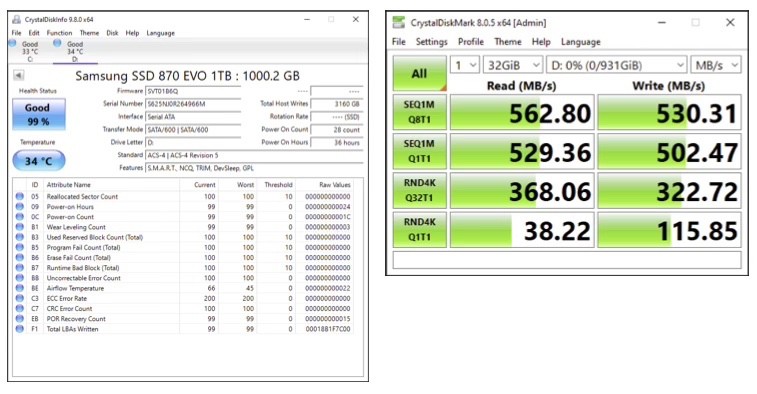Open Edit menu in CrystalDiskInfo

(34, 33)
